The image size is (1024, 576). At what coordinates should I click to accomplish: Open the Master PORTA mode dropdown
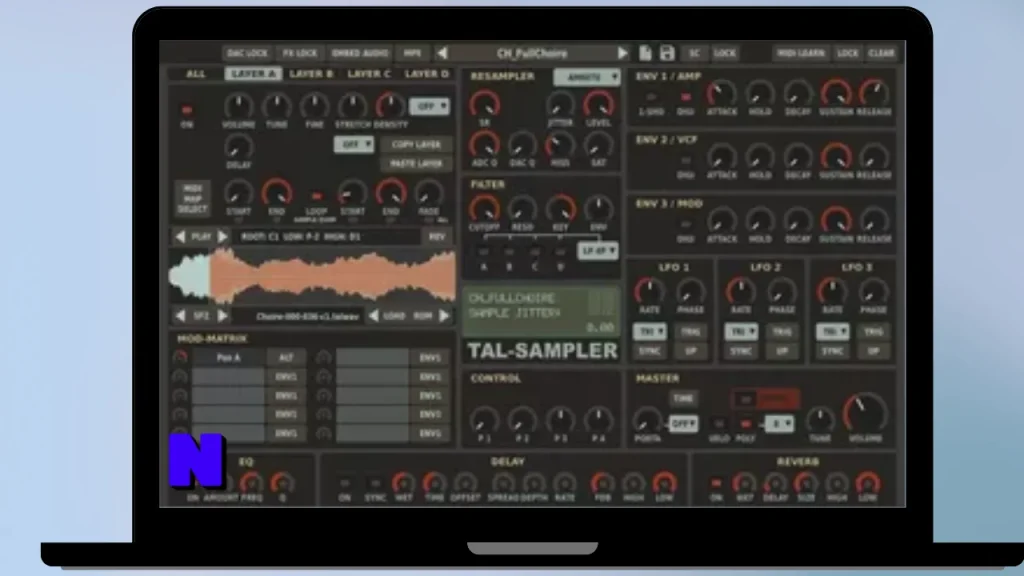click(683, 424)
